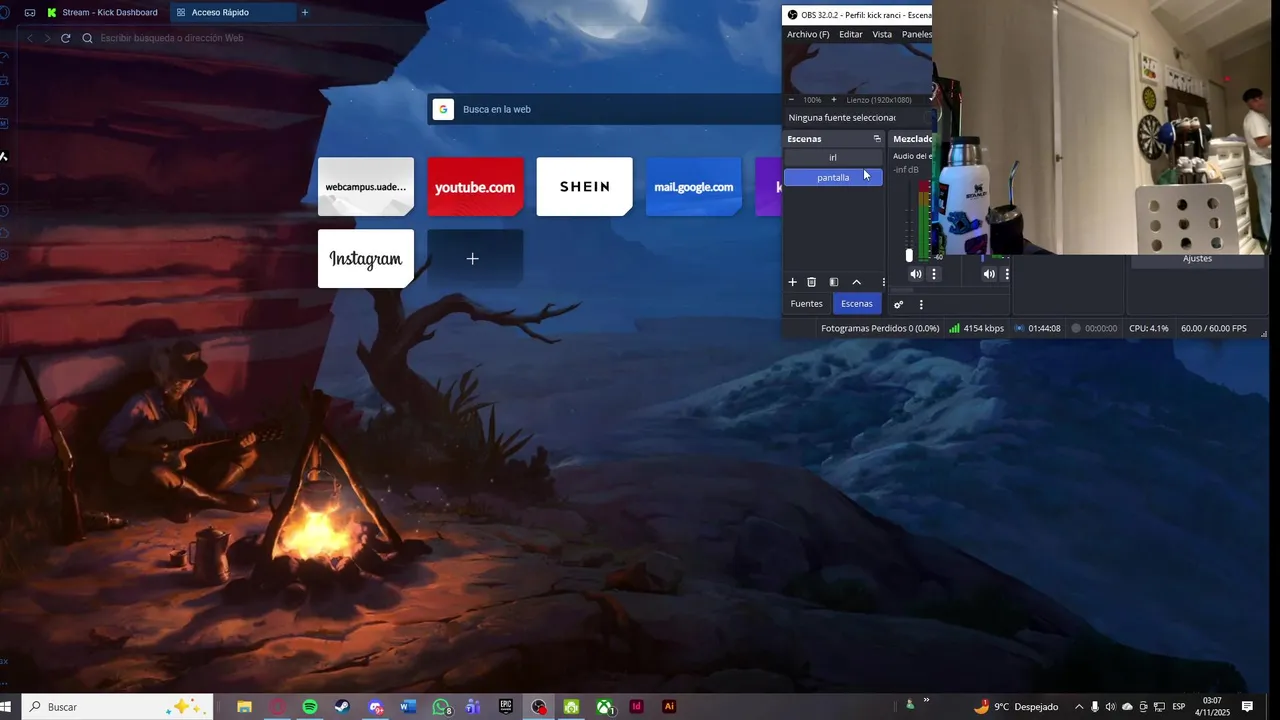Switch to Acceso Rápido browser tab

(232, 12)
